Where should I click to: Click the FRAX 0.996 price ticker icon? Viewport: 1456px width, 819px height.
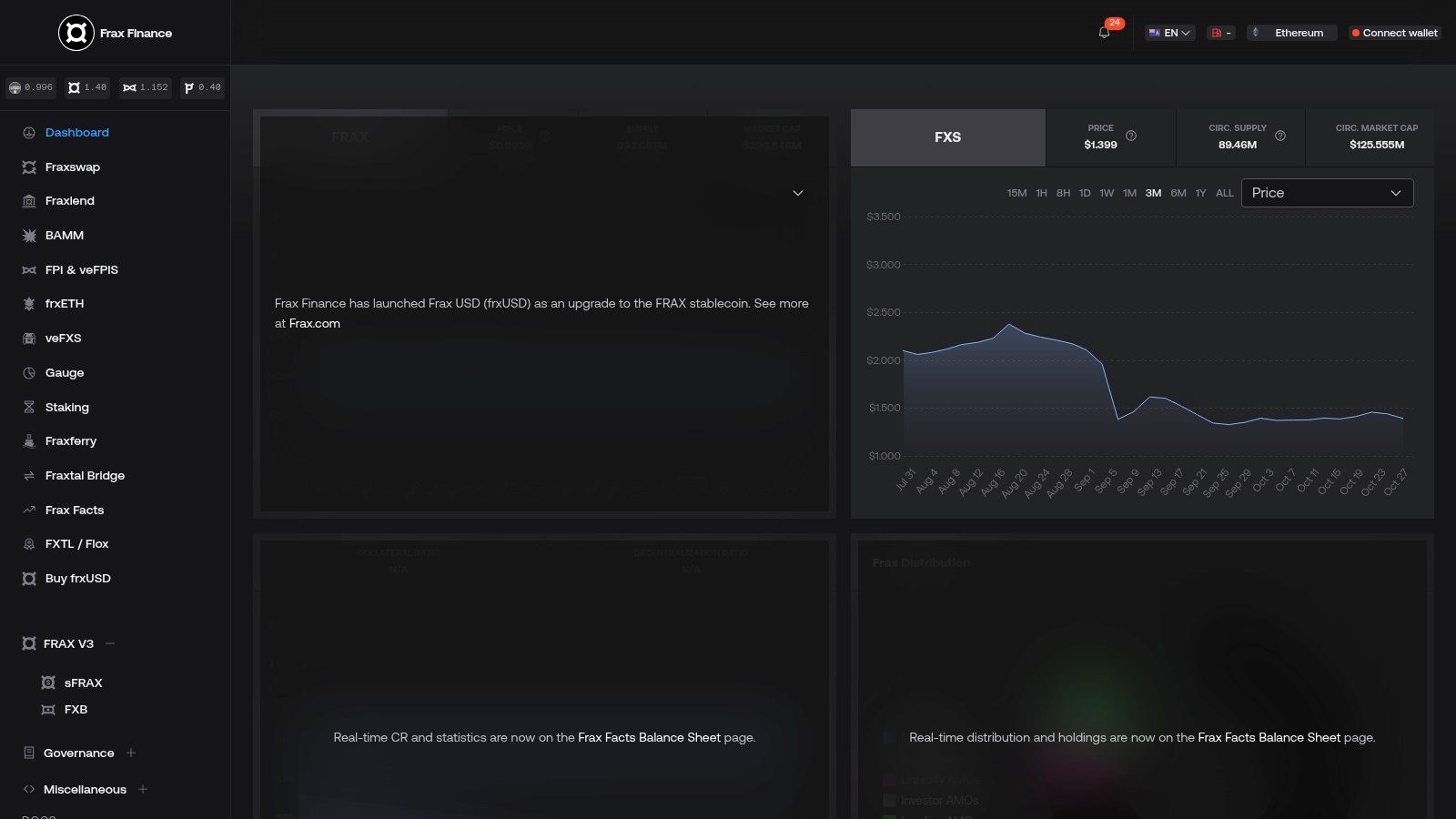[x=15, y=87]
